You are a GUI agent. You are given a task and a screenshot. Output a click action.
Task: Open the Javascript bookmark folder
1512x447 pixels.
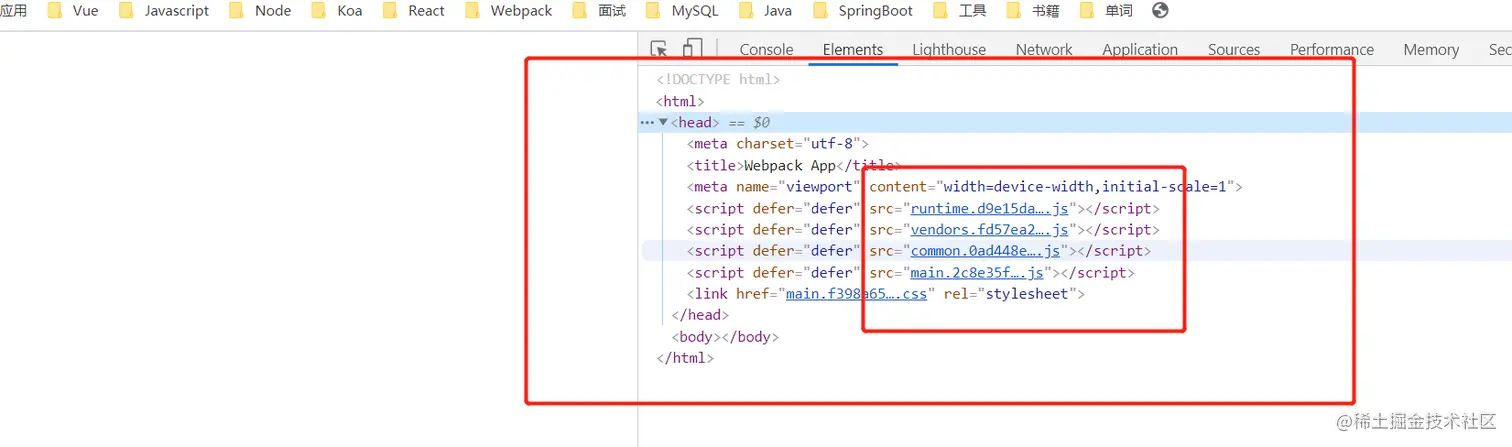pos(164,11)
